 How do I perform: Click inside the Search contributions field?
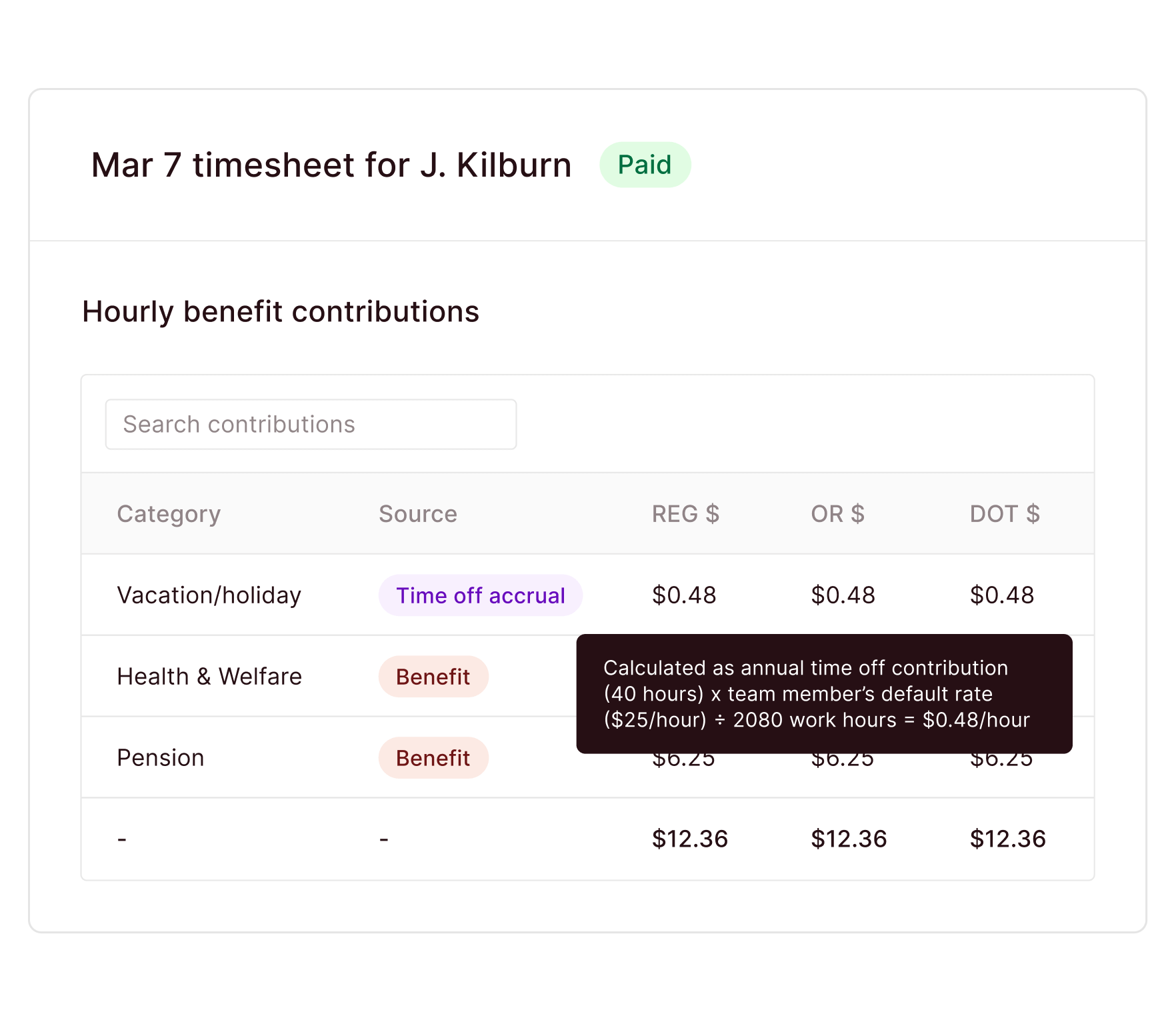[x=310, y=424]
